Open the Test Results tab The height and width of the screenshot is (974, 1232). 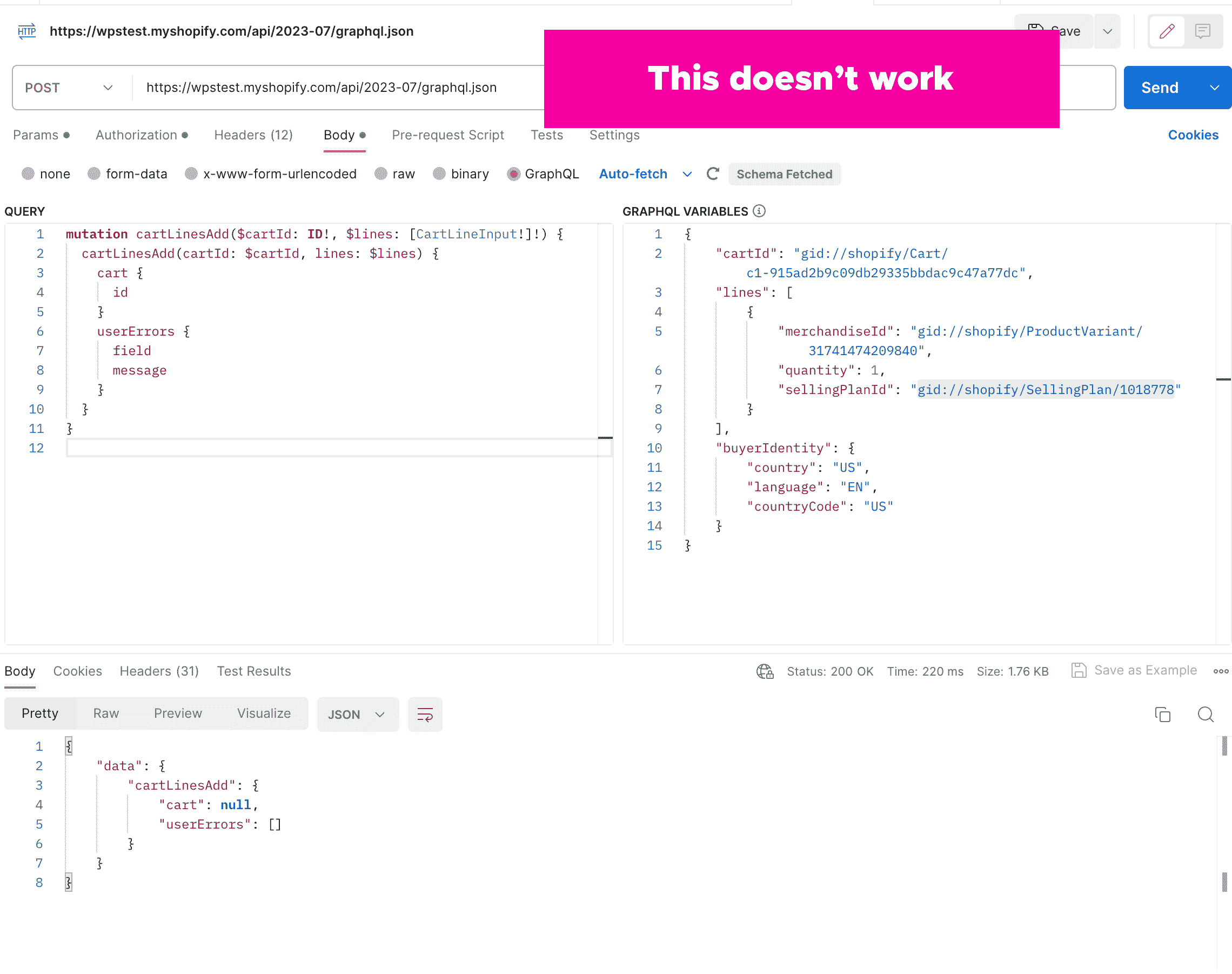(x=254, y=671)
